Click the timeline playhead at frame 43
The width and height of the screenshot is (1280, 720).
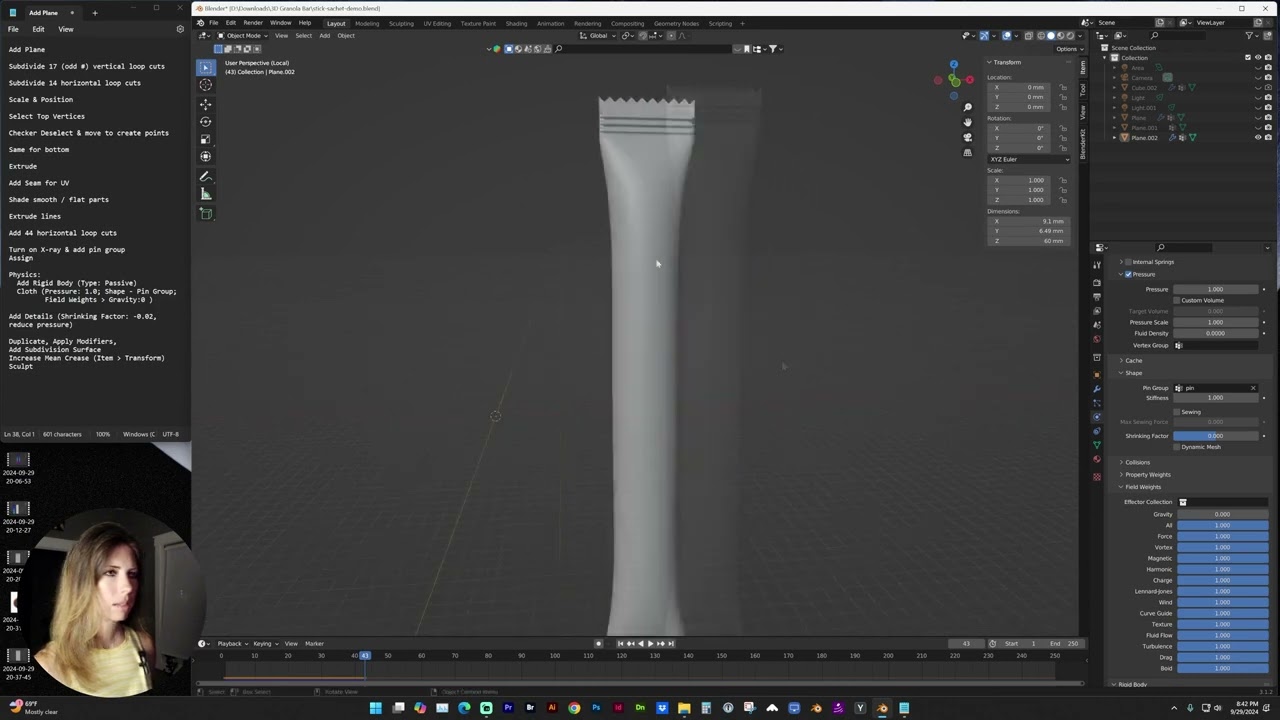point(364,655)
